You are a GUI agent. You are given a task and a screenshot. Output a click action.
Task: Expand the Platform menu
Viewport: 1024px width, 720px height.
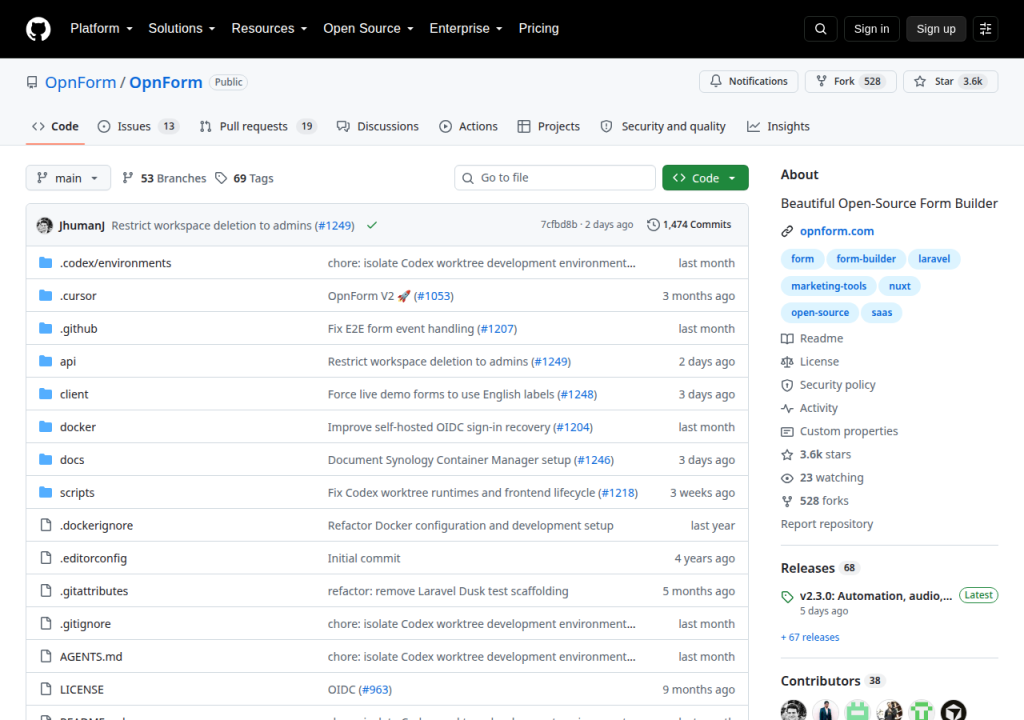point(101,29)
